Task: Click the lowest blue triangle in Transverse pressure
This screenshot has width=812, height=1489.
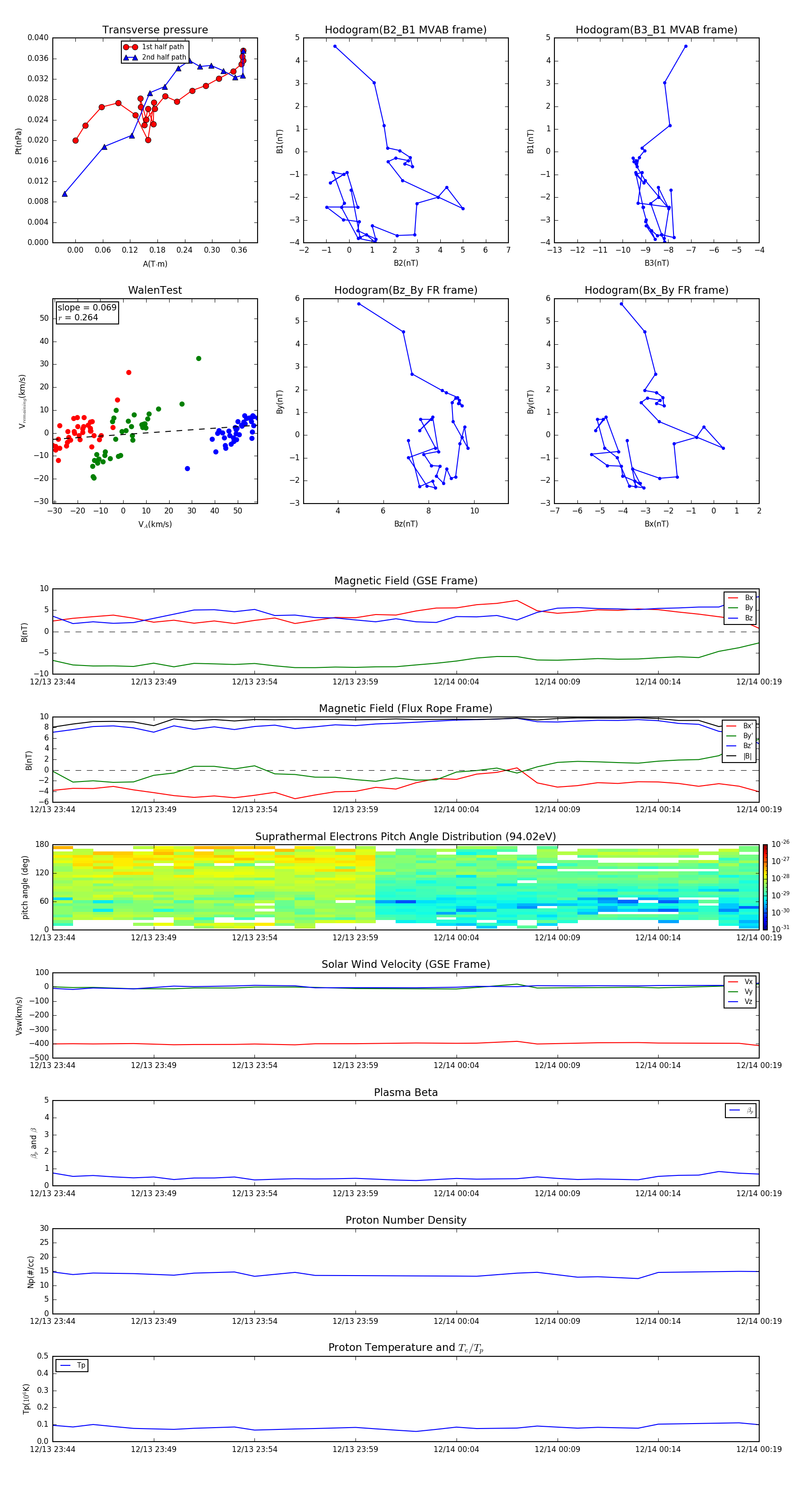Action: tap(65, 194)
